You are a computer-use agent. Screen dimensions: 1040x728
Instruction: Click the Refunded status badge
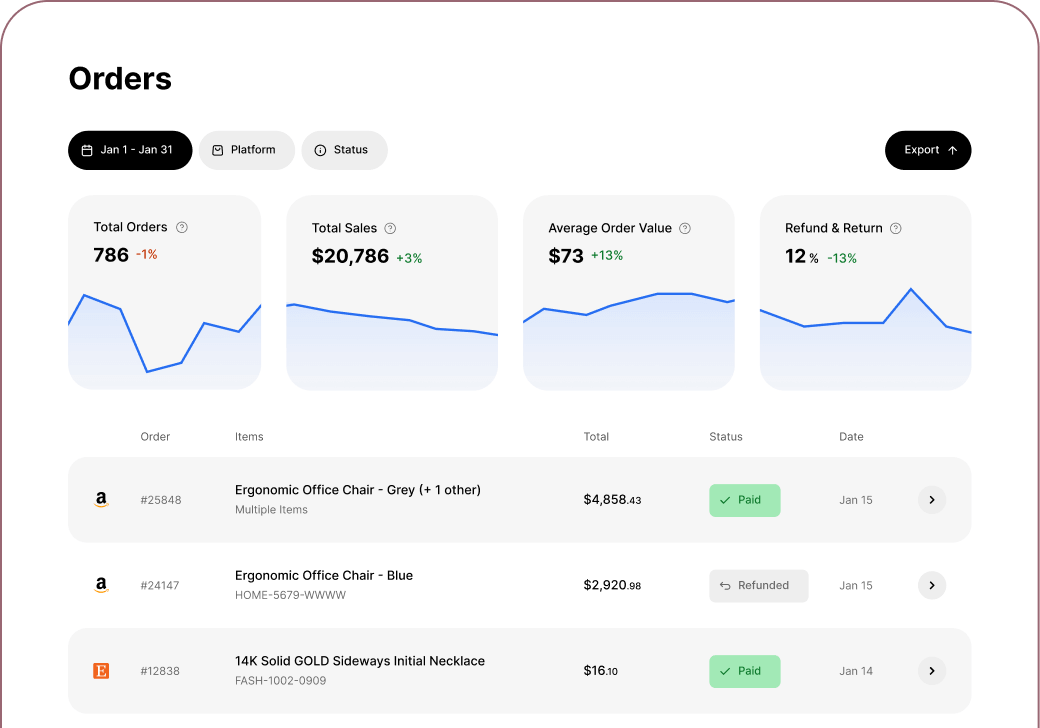coord(759,586)
